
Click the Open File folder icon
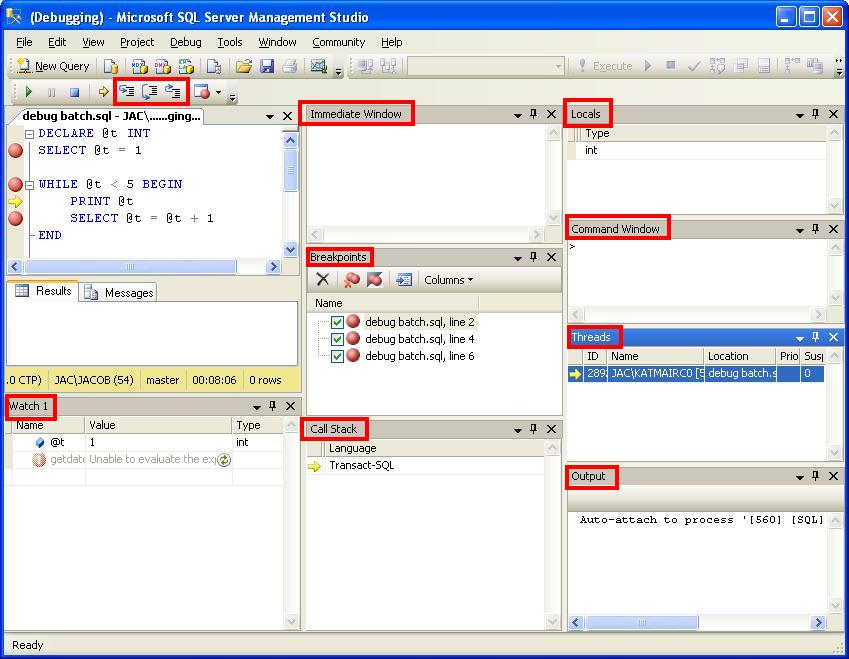[x=244, y=66]
